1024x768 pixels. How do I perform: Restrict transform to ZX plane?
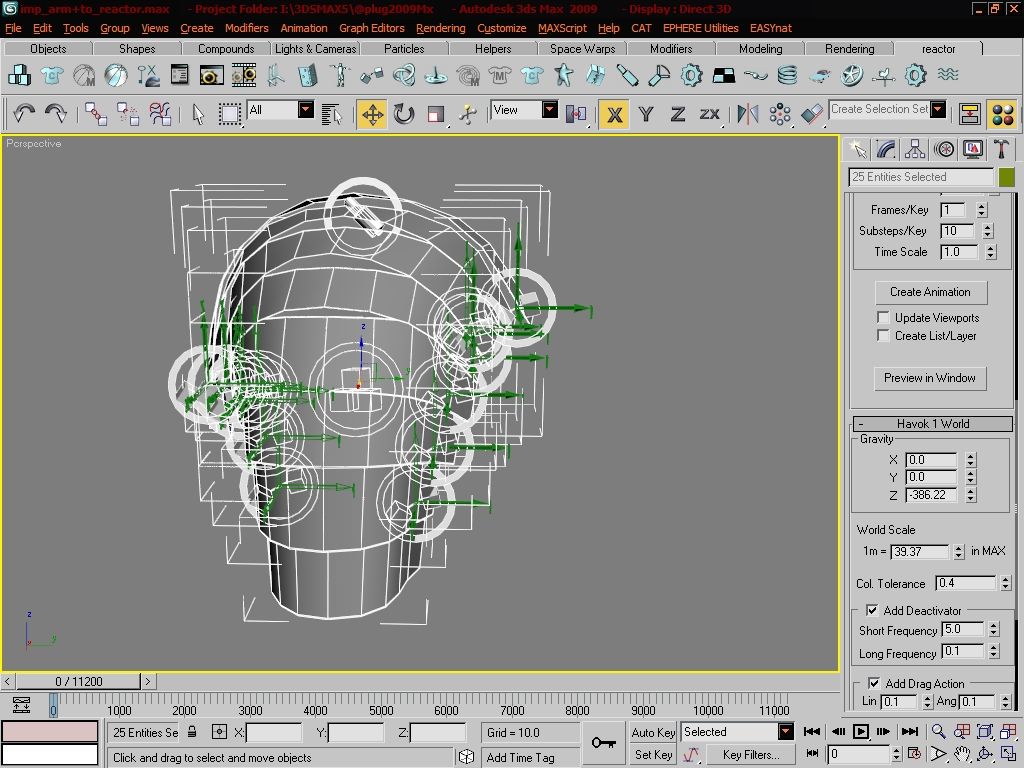709,114
